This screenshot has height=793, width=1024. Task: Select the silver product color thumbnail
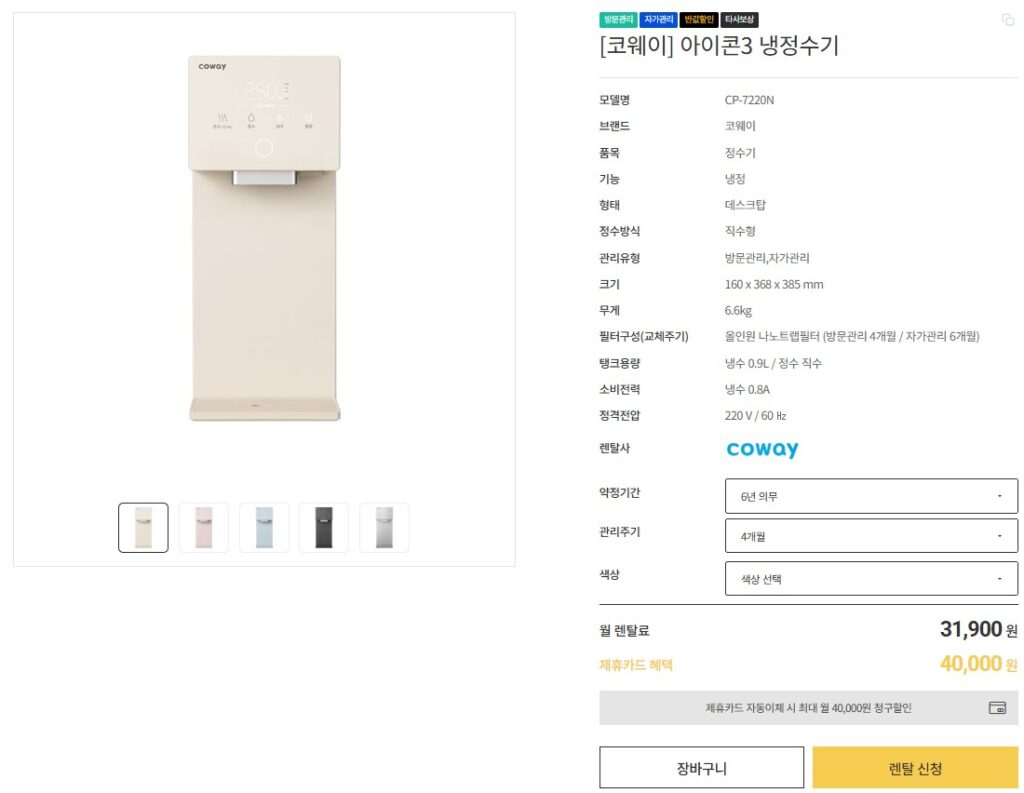coord(383,526)
